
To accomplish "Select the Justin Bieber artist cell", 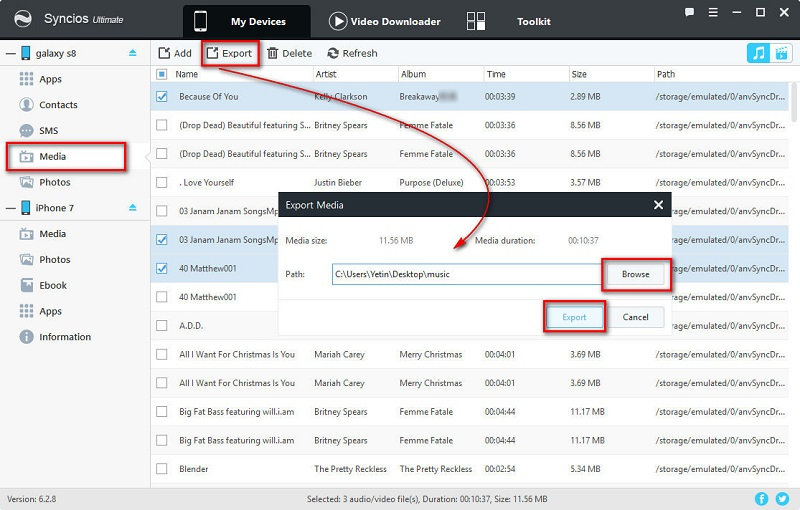I will point(338,182).
